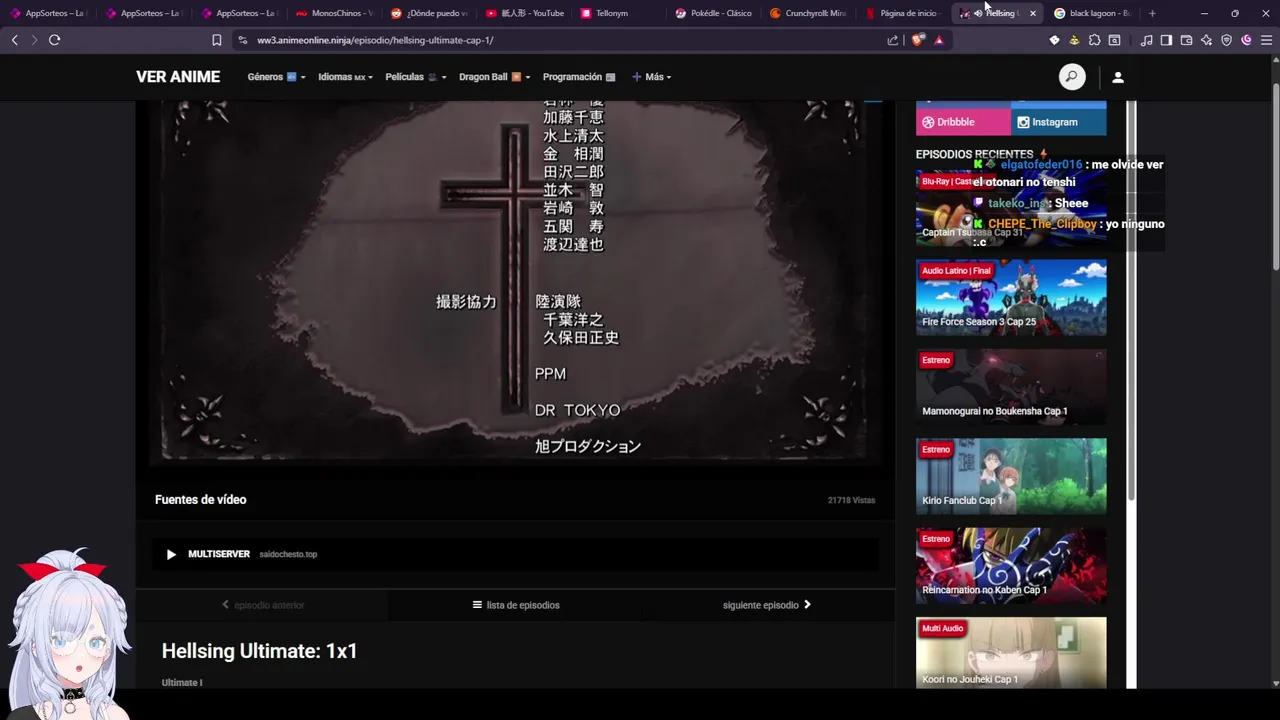Open Reincarnation no Kaben Cap 1 thumbnail

click(1011, 565)
